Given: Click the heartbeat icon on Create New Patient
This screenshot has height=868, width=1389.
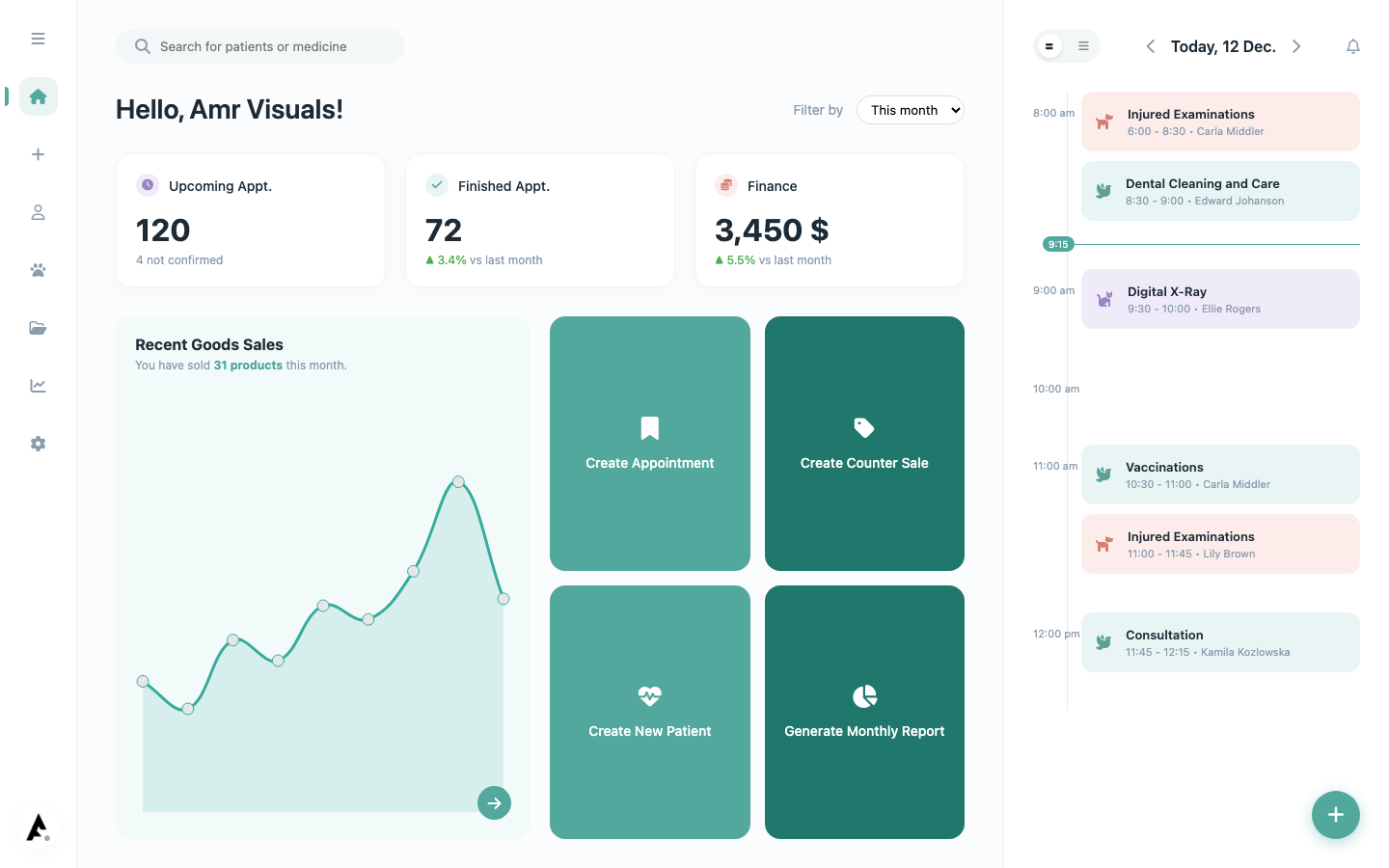Looking at the screenshot, I should point(650,695).
